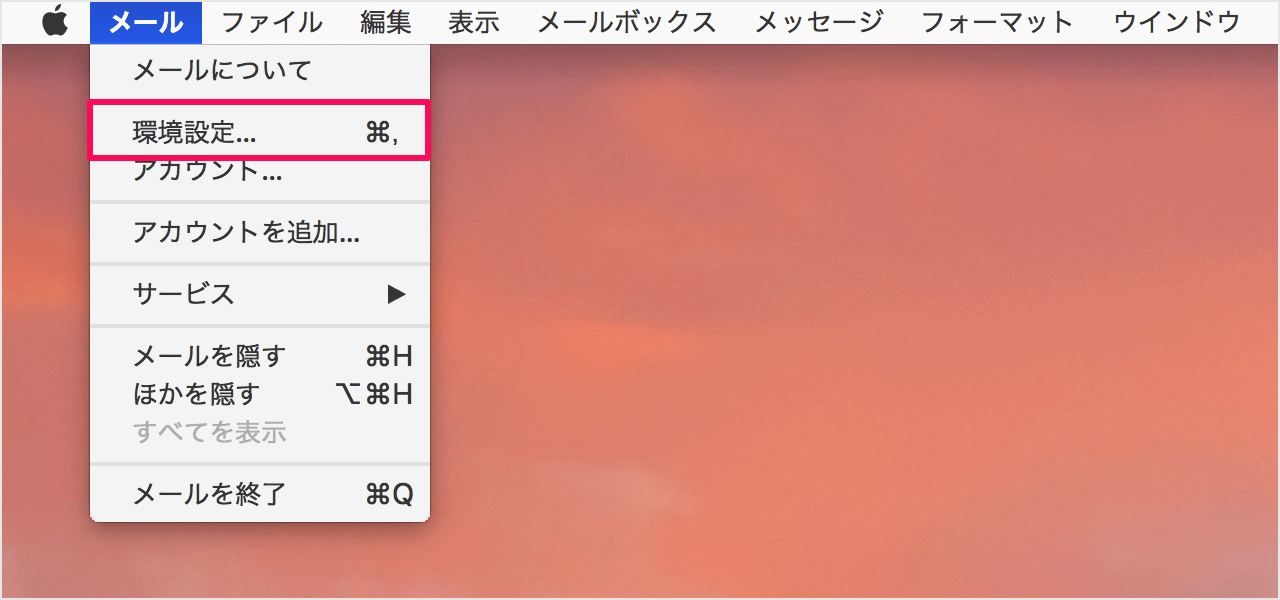Select メールについて from the menu
Image resolution: width=1280 pixels, height=600 pixels.
point(260,70)
